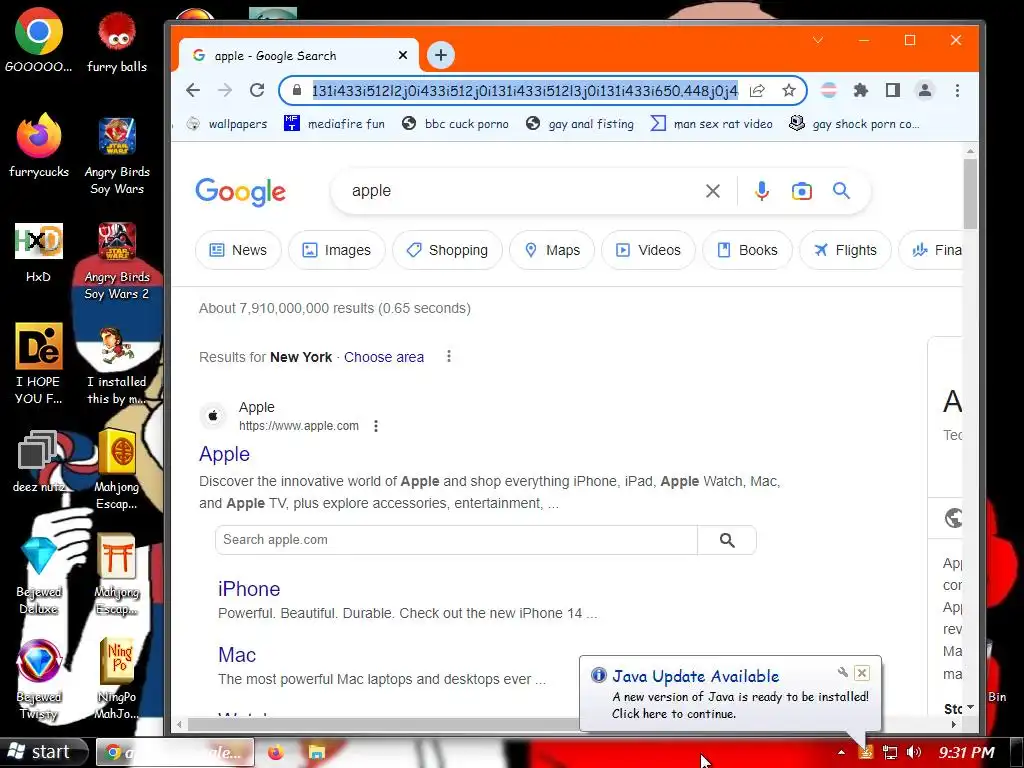The image size is (1024, 768).
Task: Clear the search box with X
Action: (713, 191)
